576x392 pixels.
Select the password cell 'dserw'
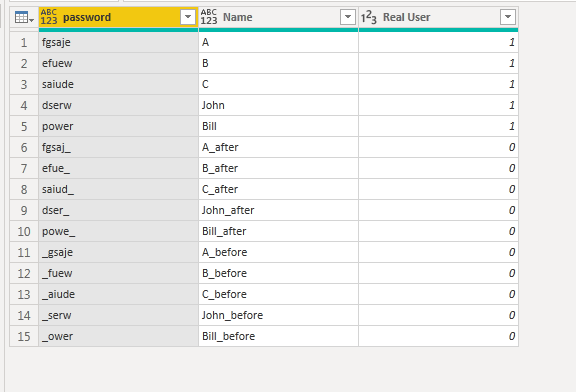point(118,105)
